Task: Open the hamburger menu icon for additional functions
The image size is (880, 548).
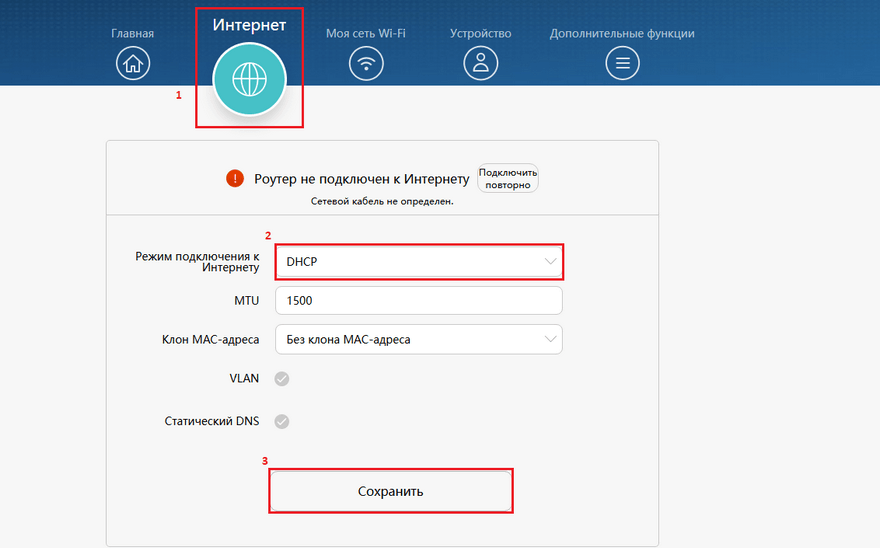Action: pyautogui.click(x=622, y=64)
